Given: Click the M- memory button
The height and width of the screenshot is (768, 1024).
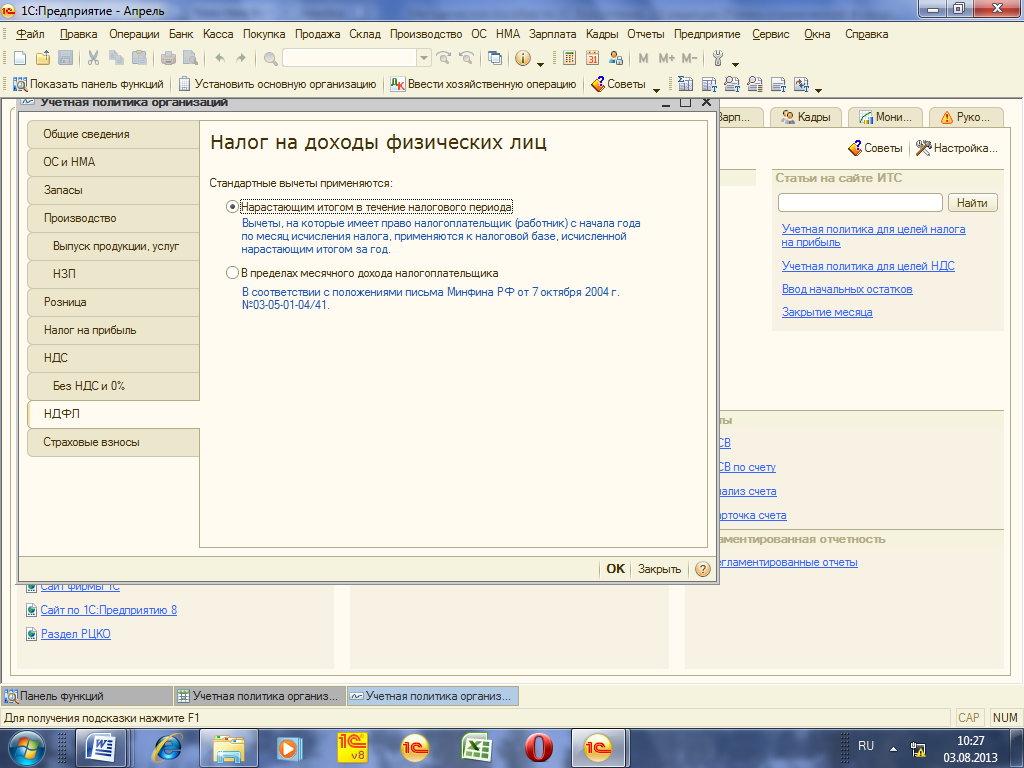Looking at the screenshot, I should tap(690, 58).
